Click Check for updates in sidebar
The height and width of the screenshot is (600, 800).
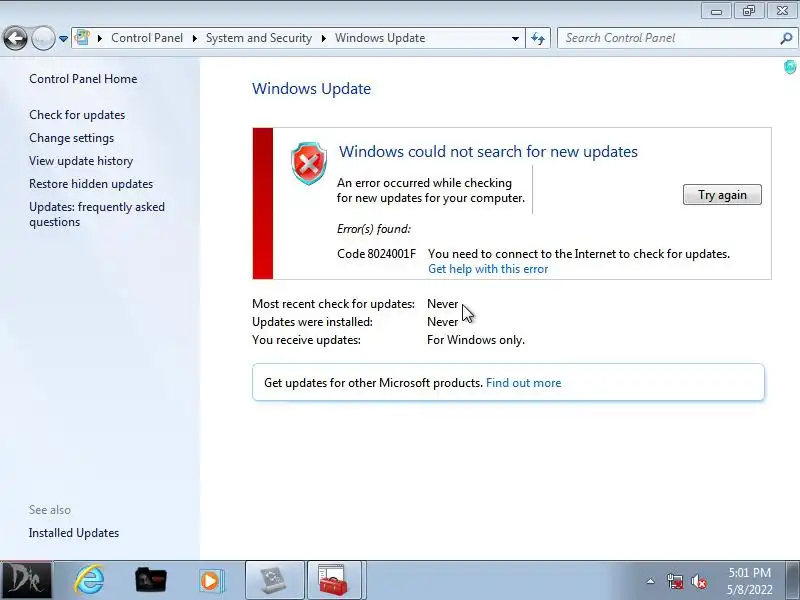[77, 115]
